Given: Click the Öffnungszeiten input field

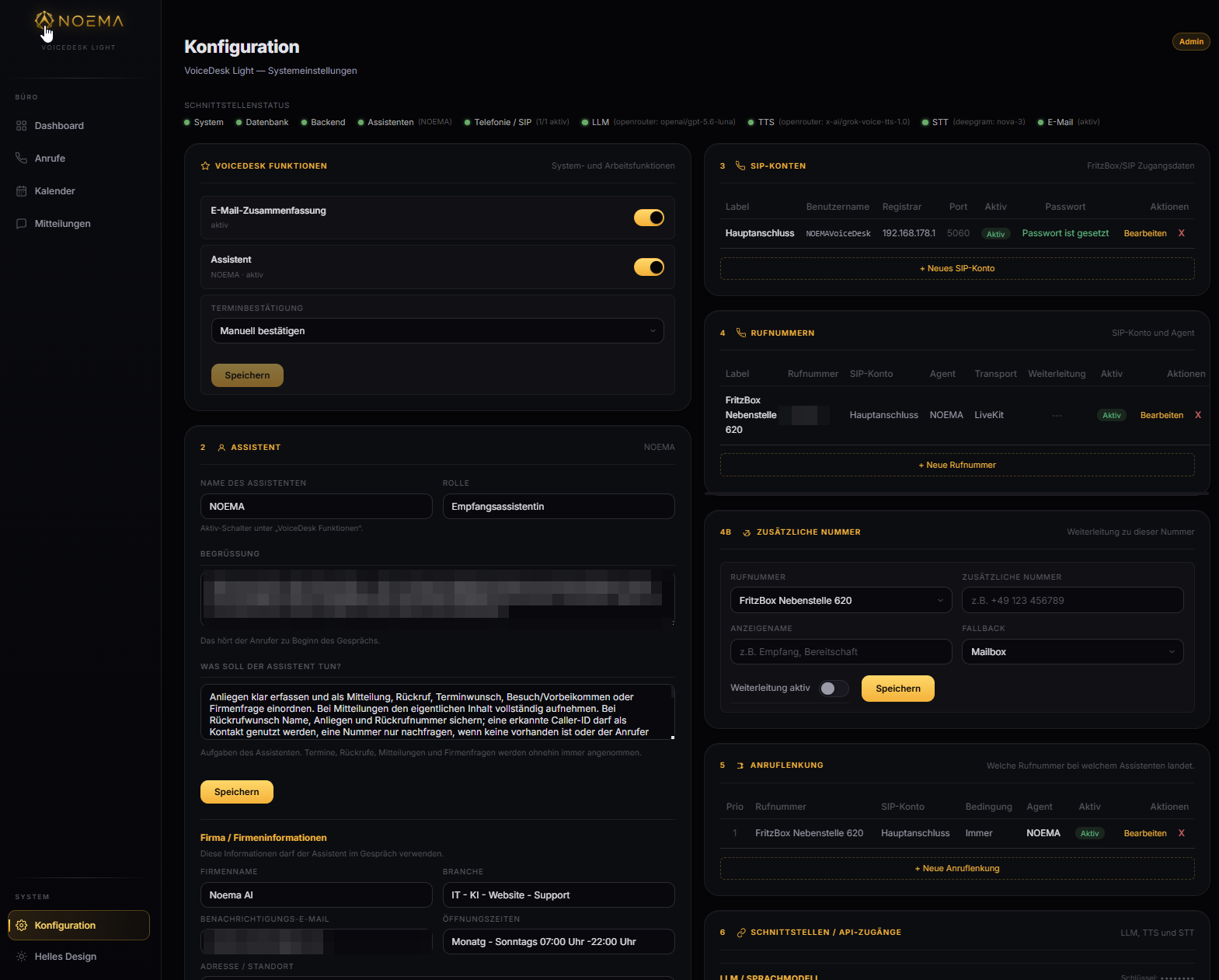Looking at the screenshot, I should pyautogui.click(x=559, y=942).
